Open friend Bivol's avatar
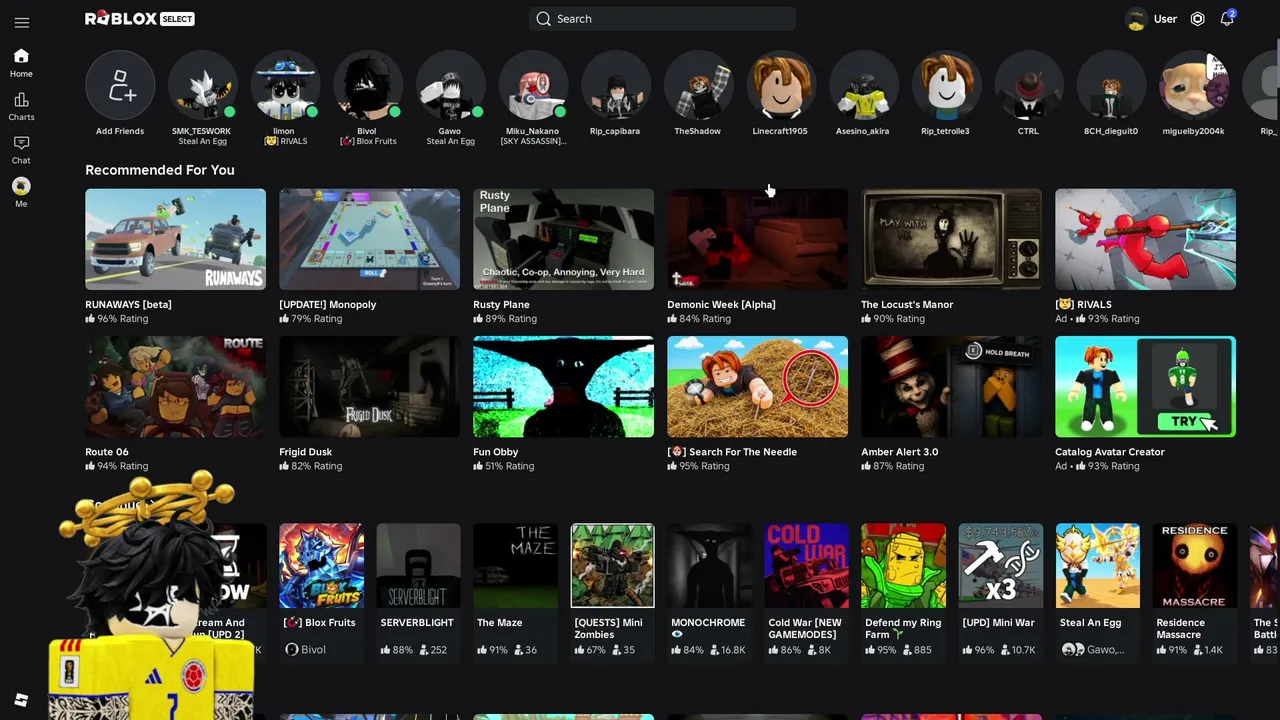The height and width of the screenshot is (720, 1280). coord(367,86)
